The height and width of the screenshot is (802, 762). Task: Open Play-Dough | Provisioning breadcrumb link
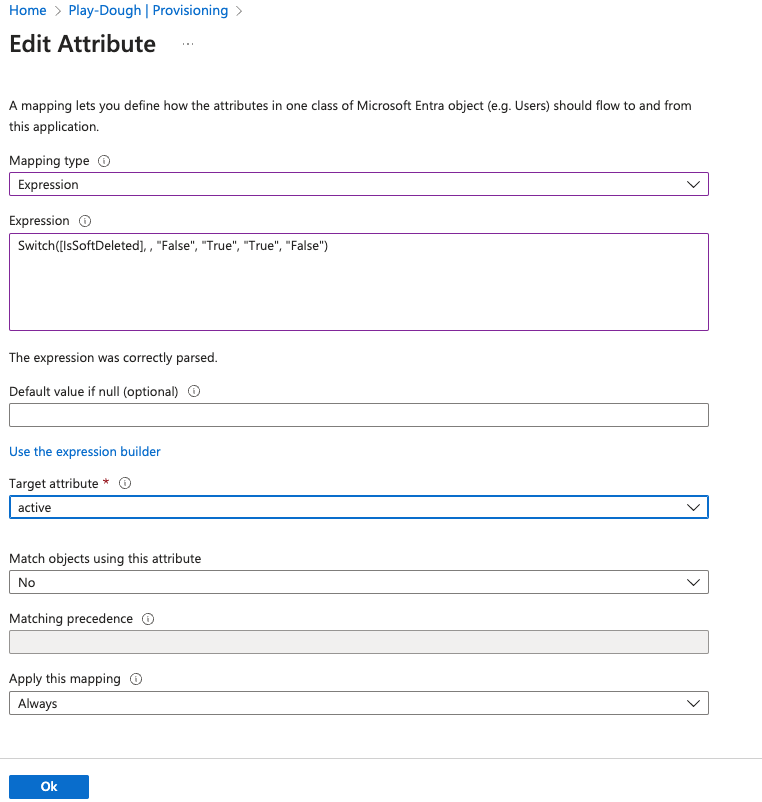coord(148,11)
